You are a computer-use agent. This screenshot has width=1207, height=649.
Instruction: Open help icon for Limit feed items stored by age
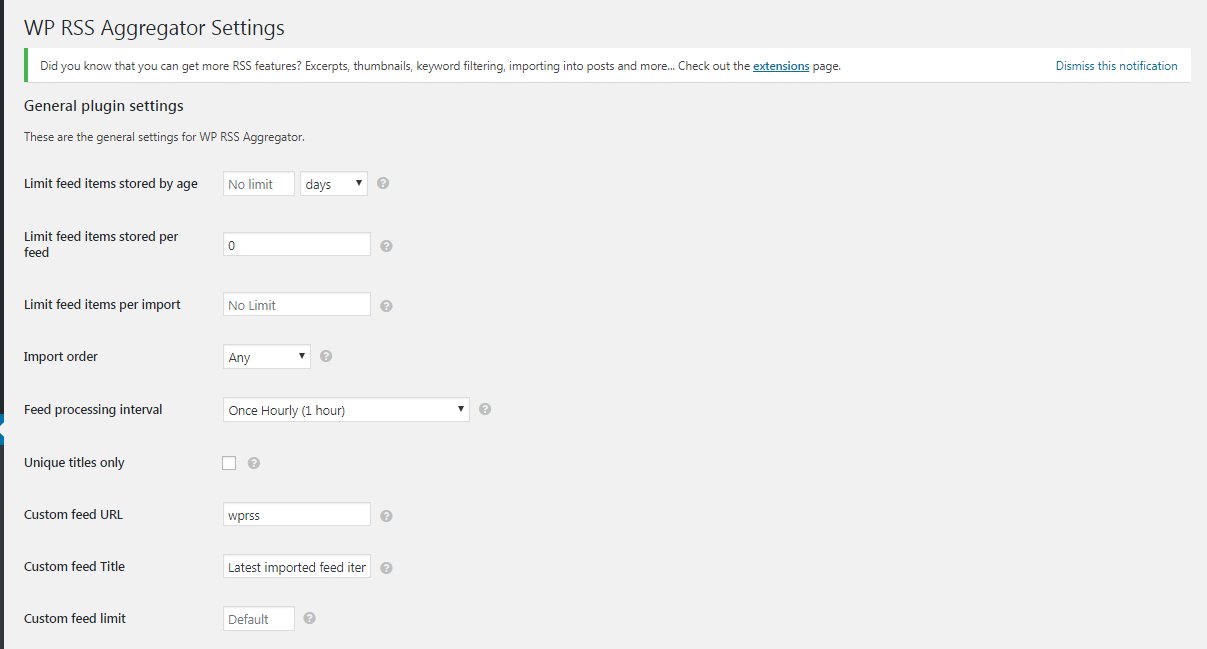[x=383, y=184]
